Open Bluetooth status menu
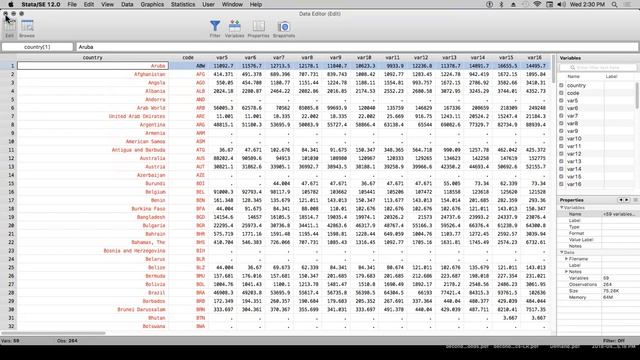The image size is (640, 360). (501, 4)
